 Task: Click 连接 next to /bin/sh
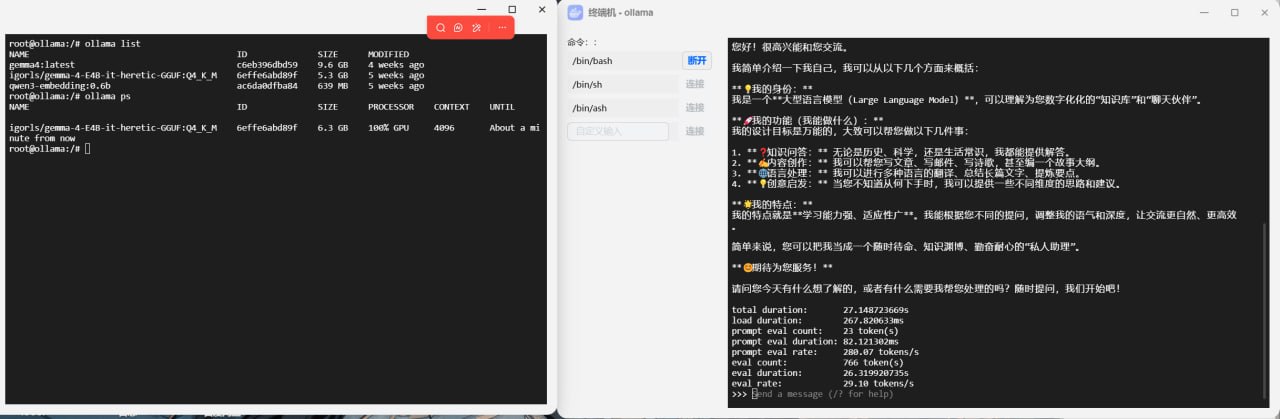(695, 84)
